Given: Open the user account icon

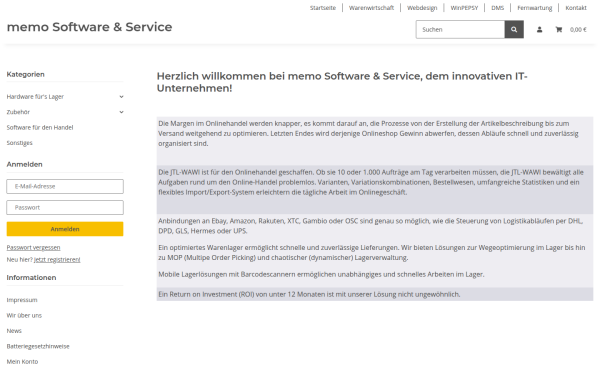Looking at the screenshot, I should [539, 29].
